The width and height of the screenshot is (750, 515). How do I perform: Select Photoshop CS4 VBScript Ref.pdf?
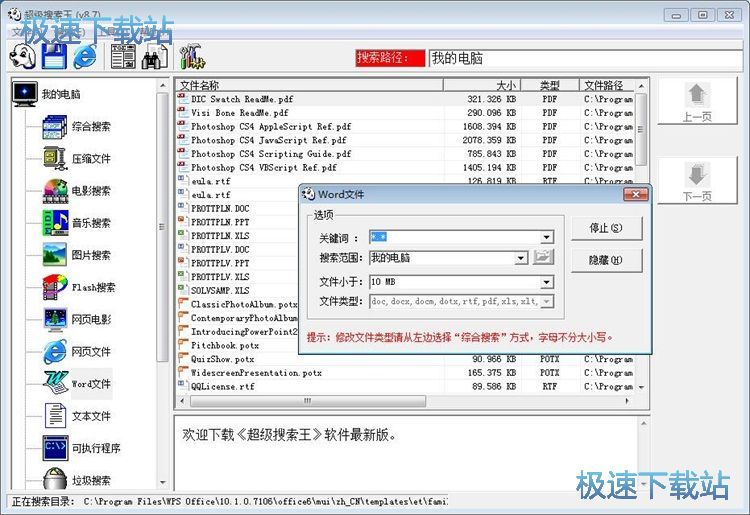(406, 168)
